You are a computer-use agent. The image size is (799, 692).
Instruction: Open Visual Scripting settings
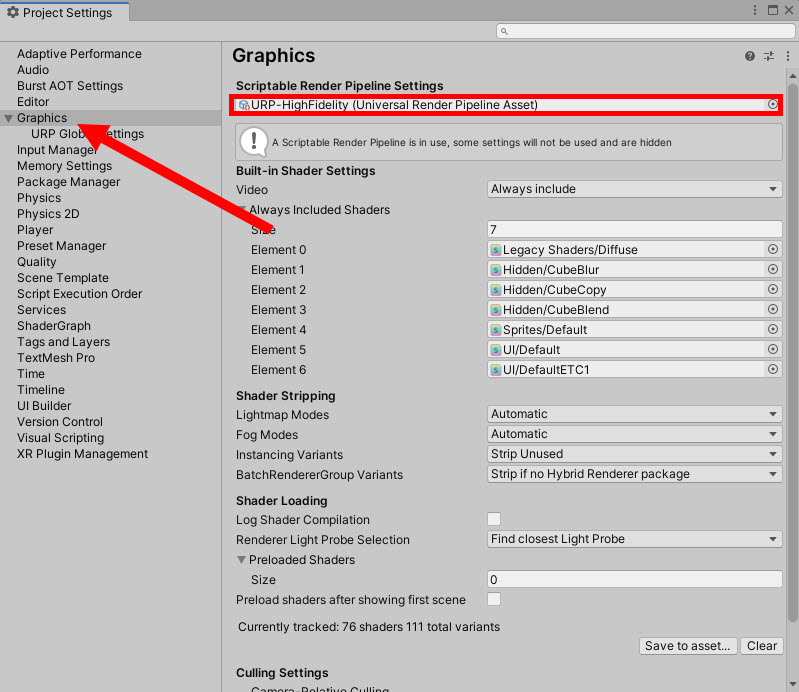point(61,438)
